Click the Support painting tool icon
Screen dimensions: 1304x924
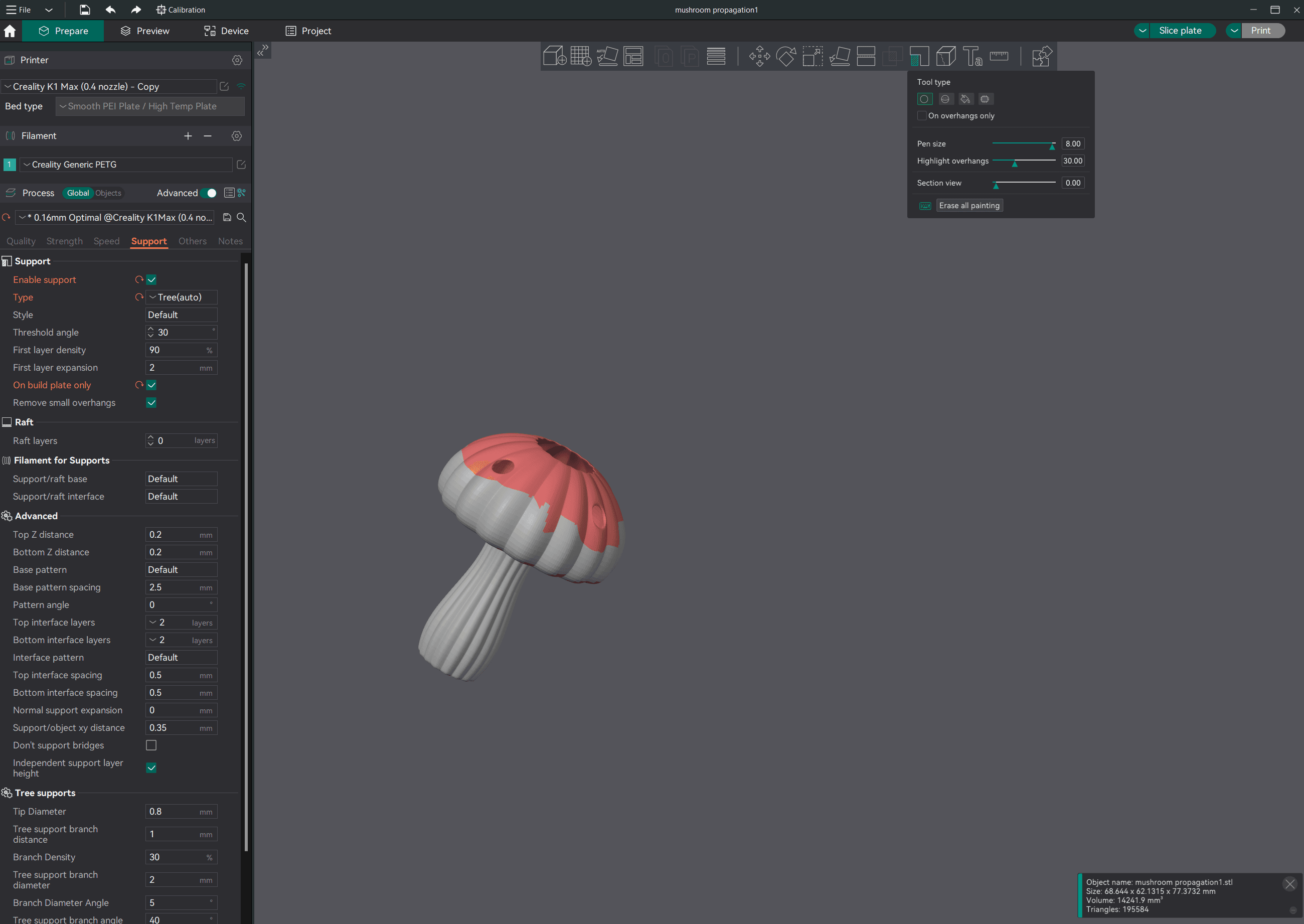click(x=918, y=57)
